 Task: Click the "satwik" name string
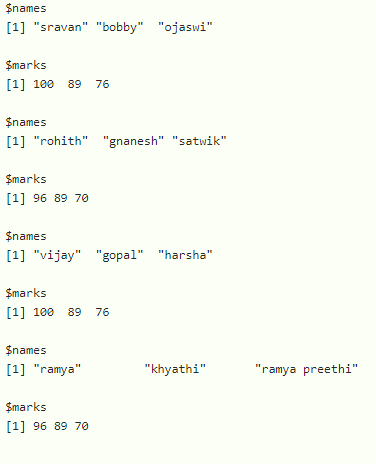pyautogui.click(x=199, y=141)
